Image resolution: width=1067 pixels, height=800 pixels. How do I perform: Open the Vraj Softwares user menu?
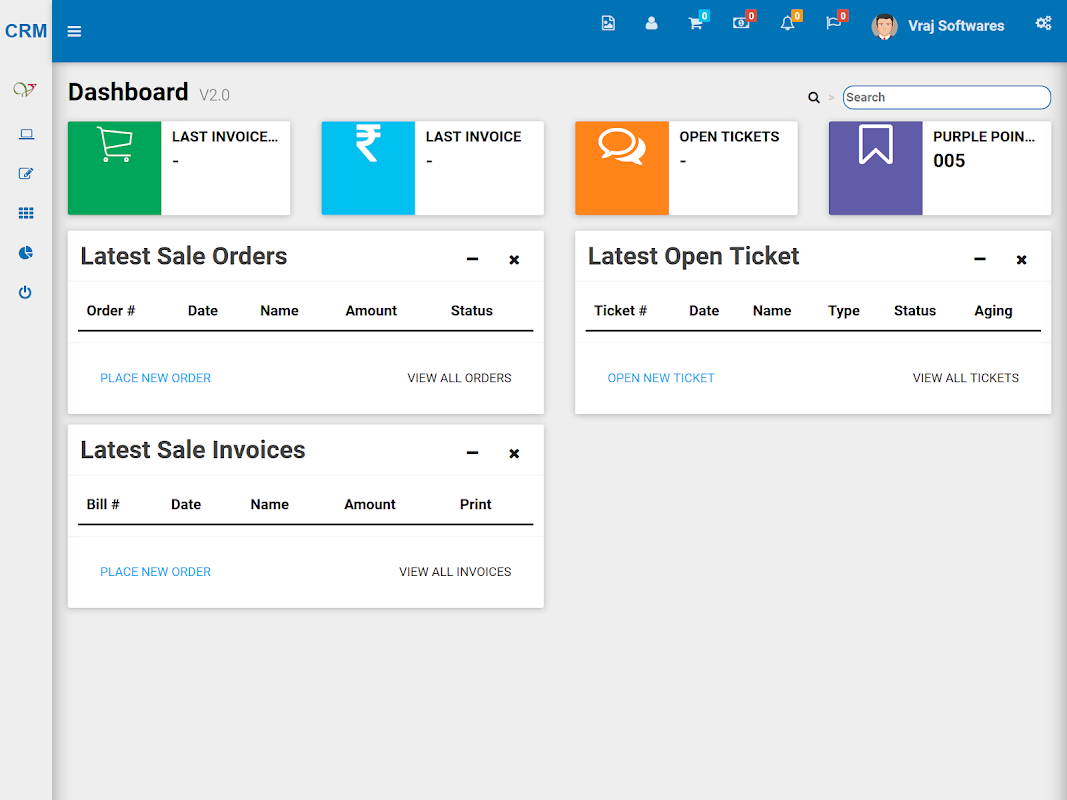tap(939, 27)
